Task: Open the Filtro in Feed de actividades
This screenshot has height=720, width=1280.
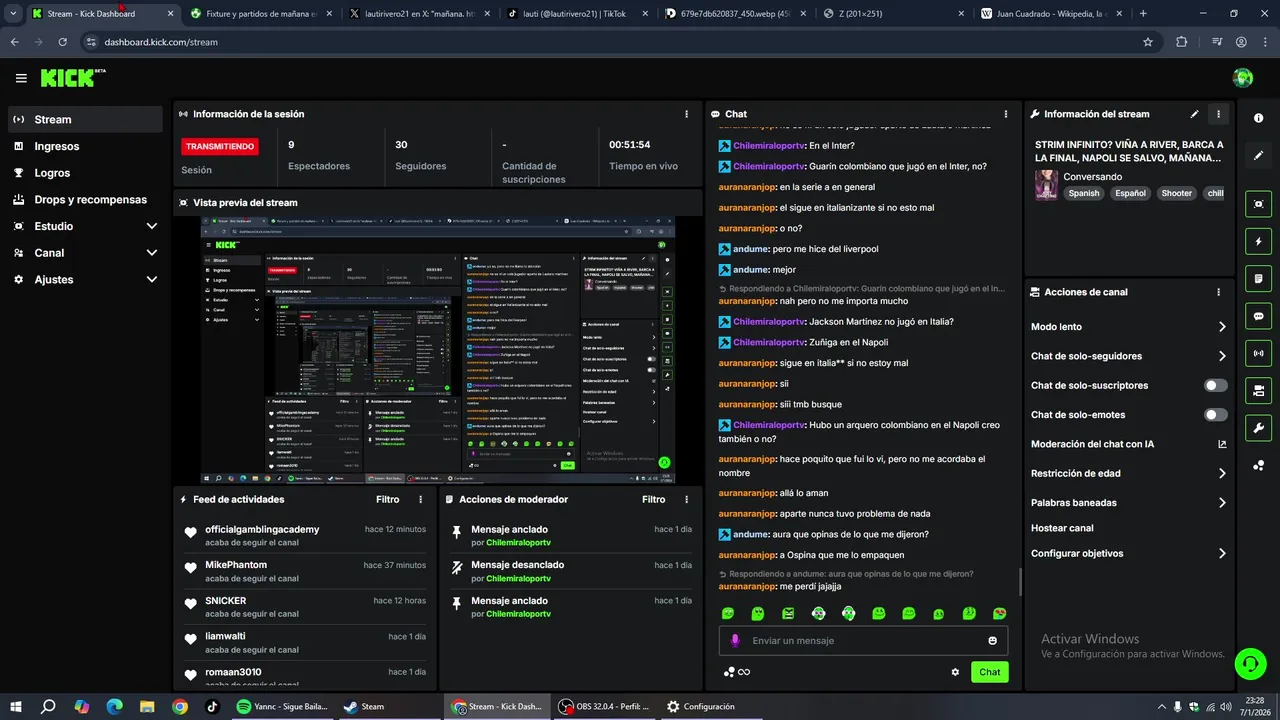Action: pos(387,499)
